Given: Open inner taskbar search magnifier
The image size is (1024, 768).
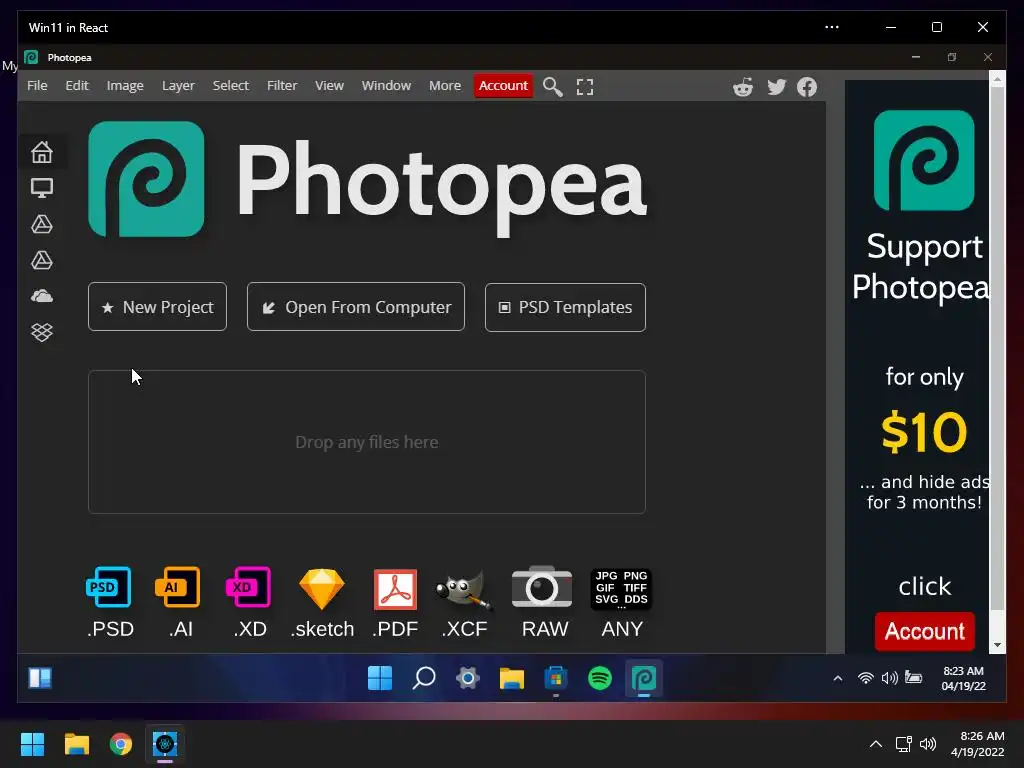Looking at the screenshot, I should (x=424, y=678).
